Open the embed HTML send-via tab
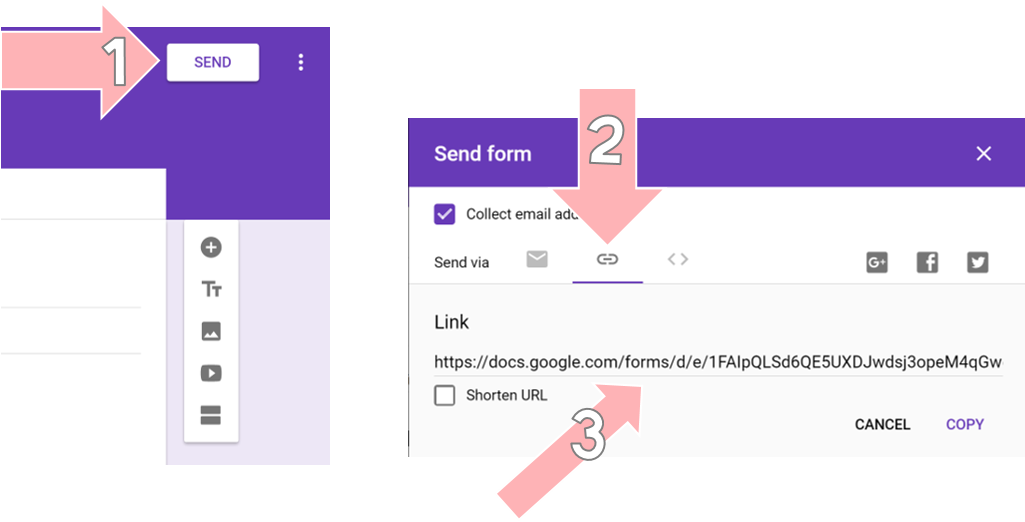 678,259
